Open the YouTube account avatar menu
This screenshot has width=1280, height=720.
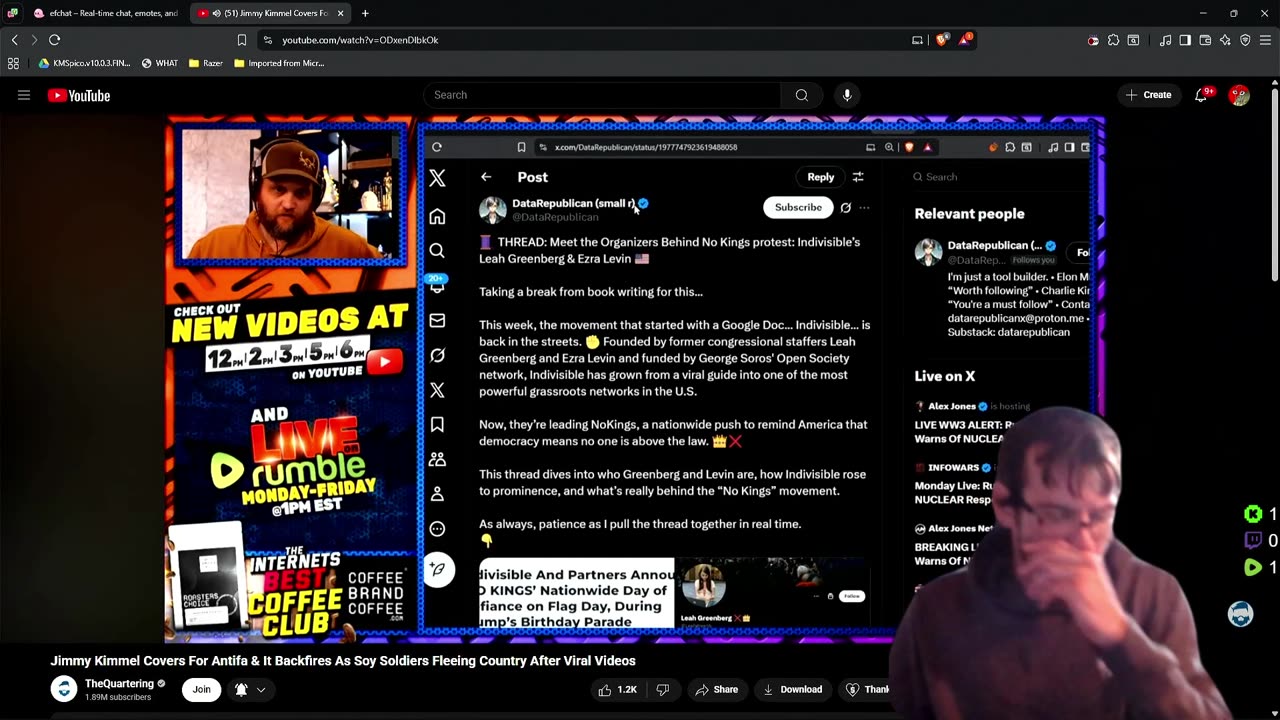pos(1240,95)
